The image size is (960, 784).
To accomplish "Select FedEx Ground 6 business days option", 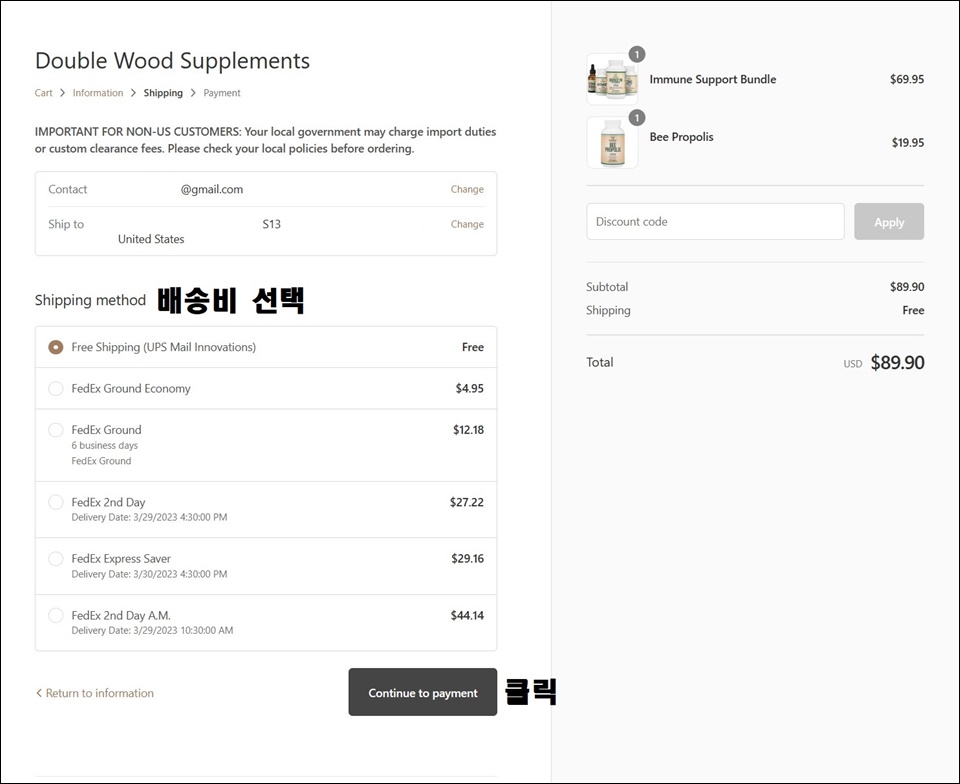I will 56,430.
